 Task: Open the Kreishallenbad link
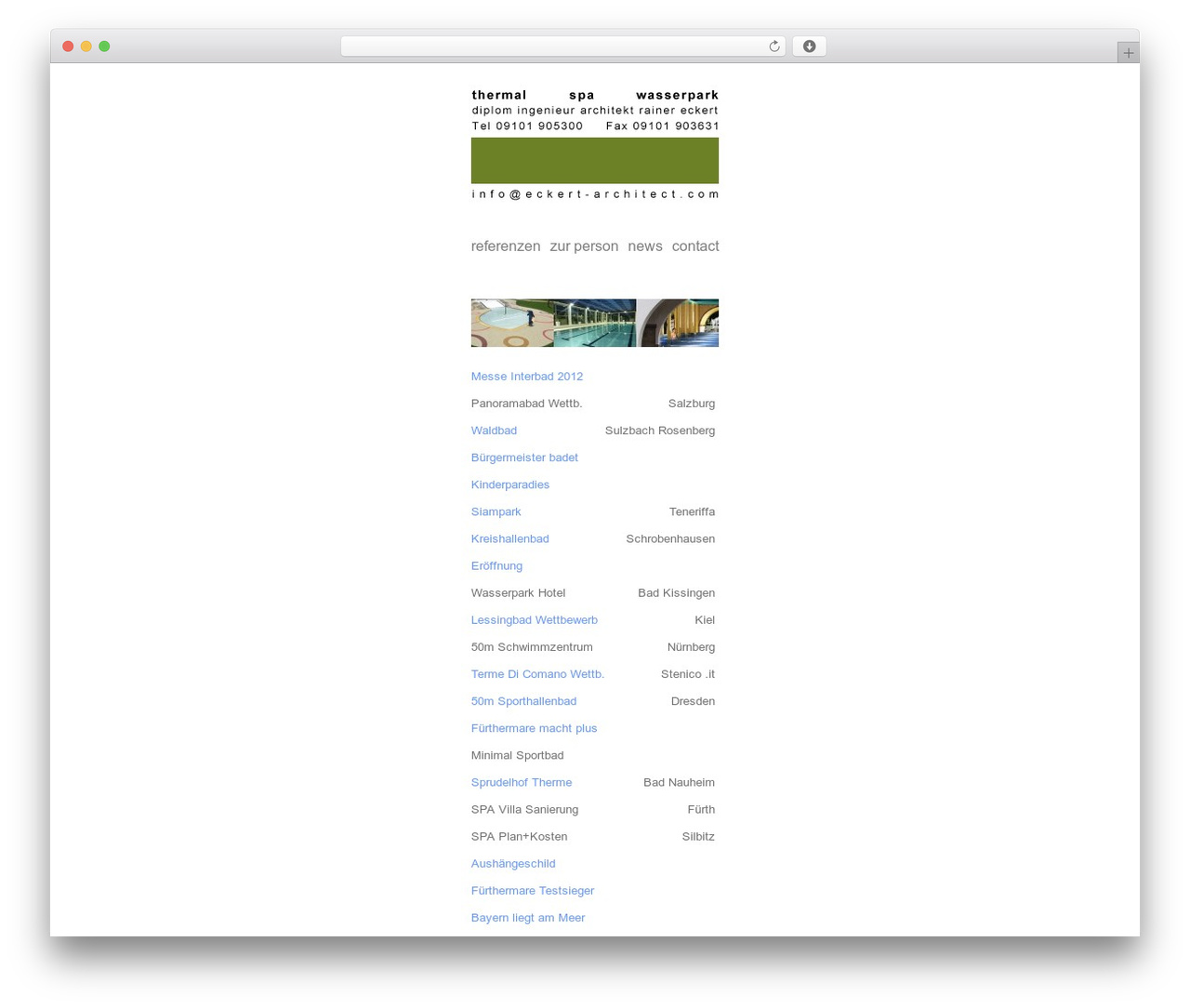click(510, 538)
